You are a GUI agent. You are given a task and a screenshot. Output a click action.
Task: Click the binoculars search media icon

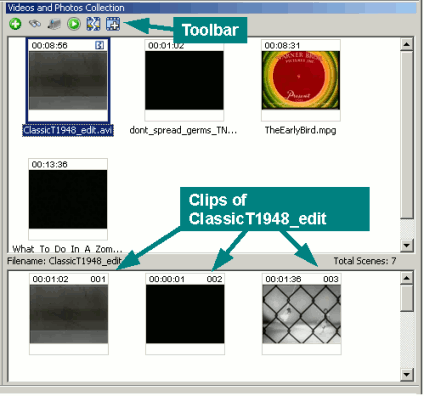pos(35,24)
